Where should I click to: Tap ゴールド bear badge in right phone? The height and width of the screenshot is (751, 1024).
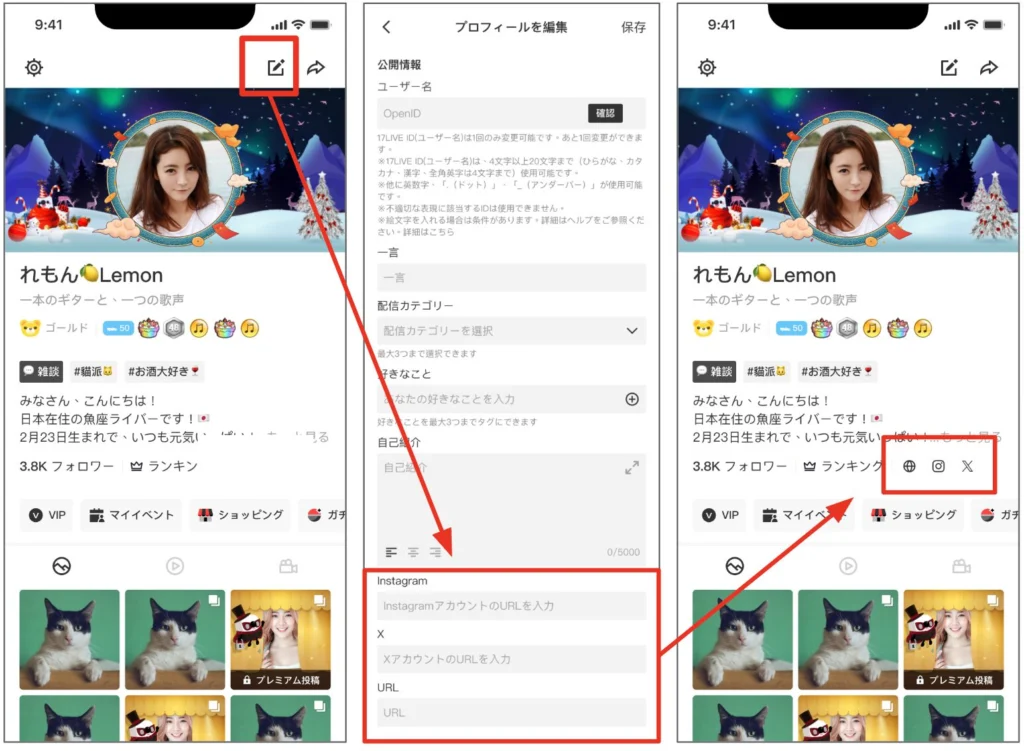pyautogui.click(x=728, y=328)
